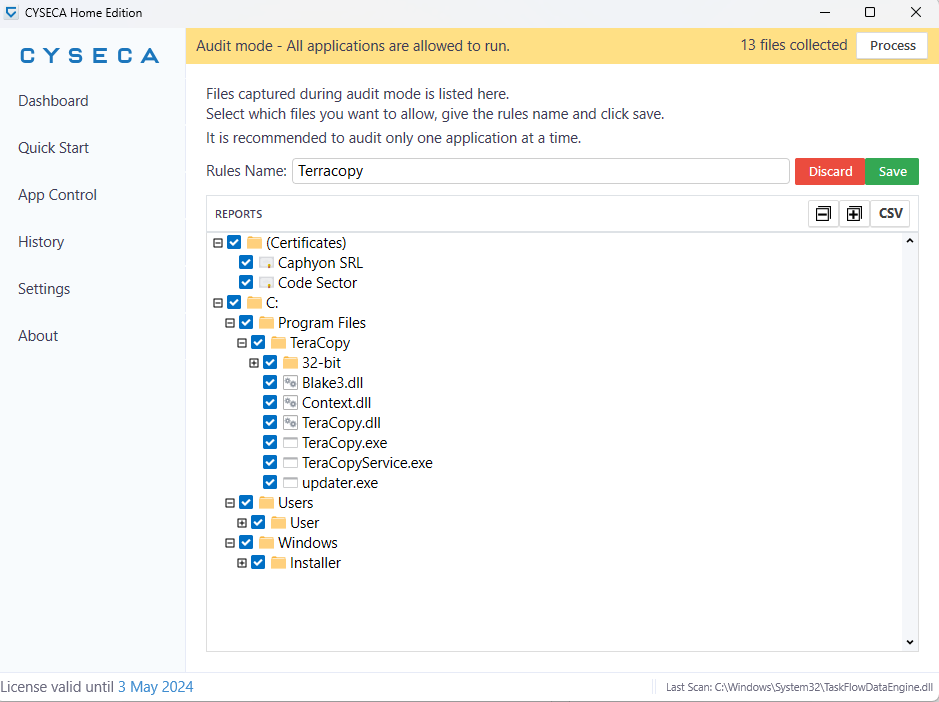Collapse the Program Files tree node
This screenshot has width=939, height=702.
(x=230, y=323)
